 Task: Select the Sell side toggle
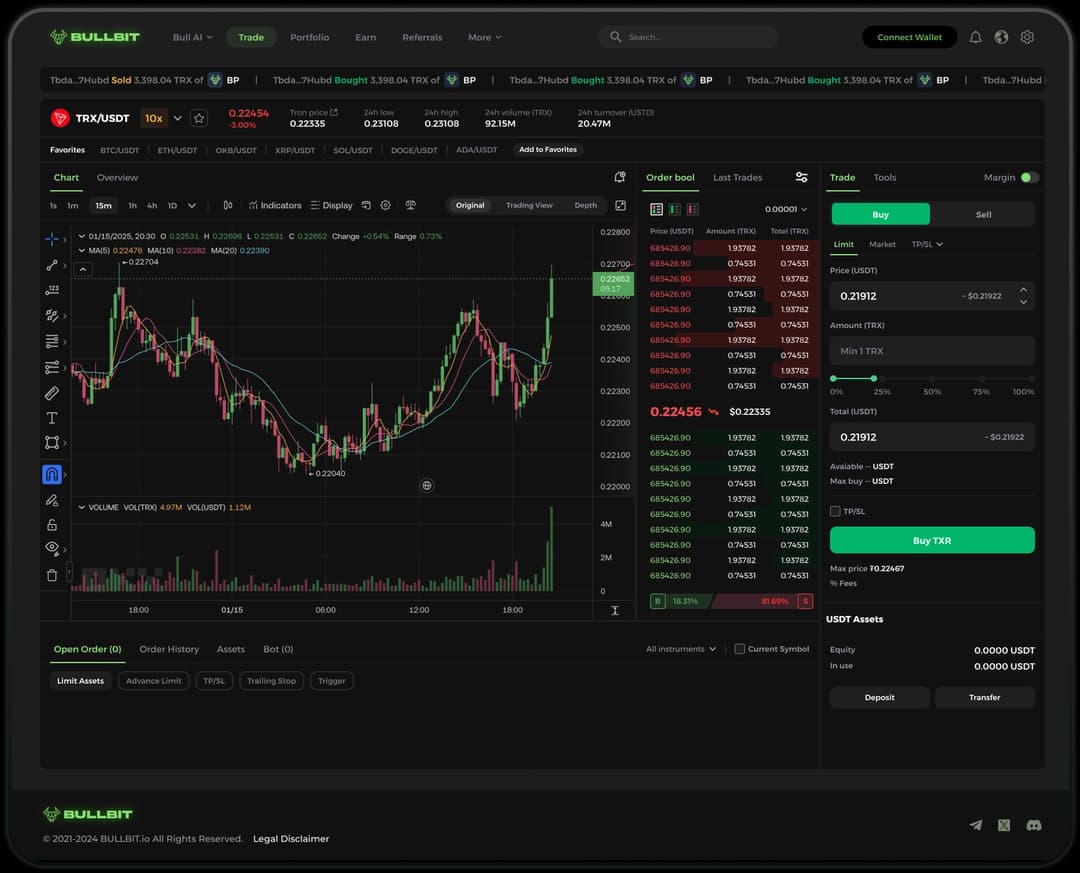click(x=983, y=214)
